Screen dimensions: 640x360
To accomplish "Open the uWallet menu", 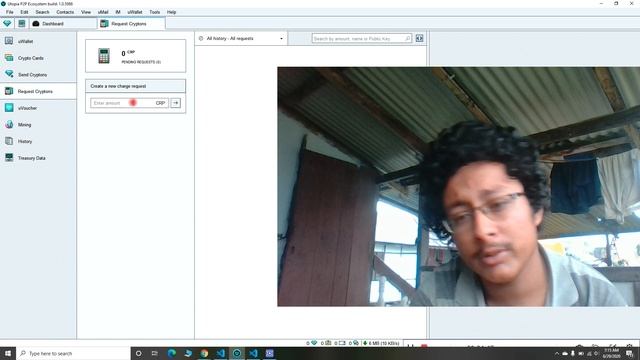I will click(135, 12).
